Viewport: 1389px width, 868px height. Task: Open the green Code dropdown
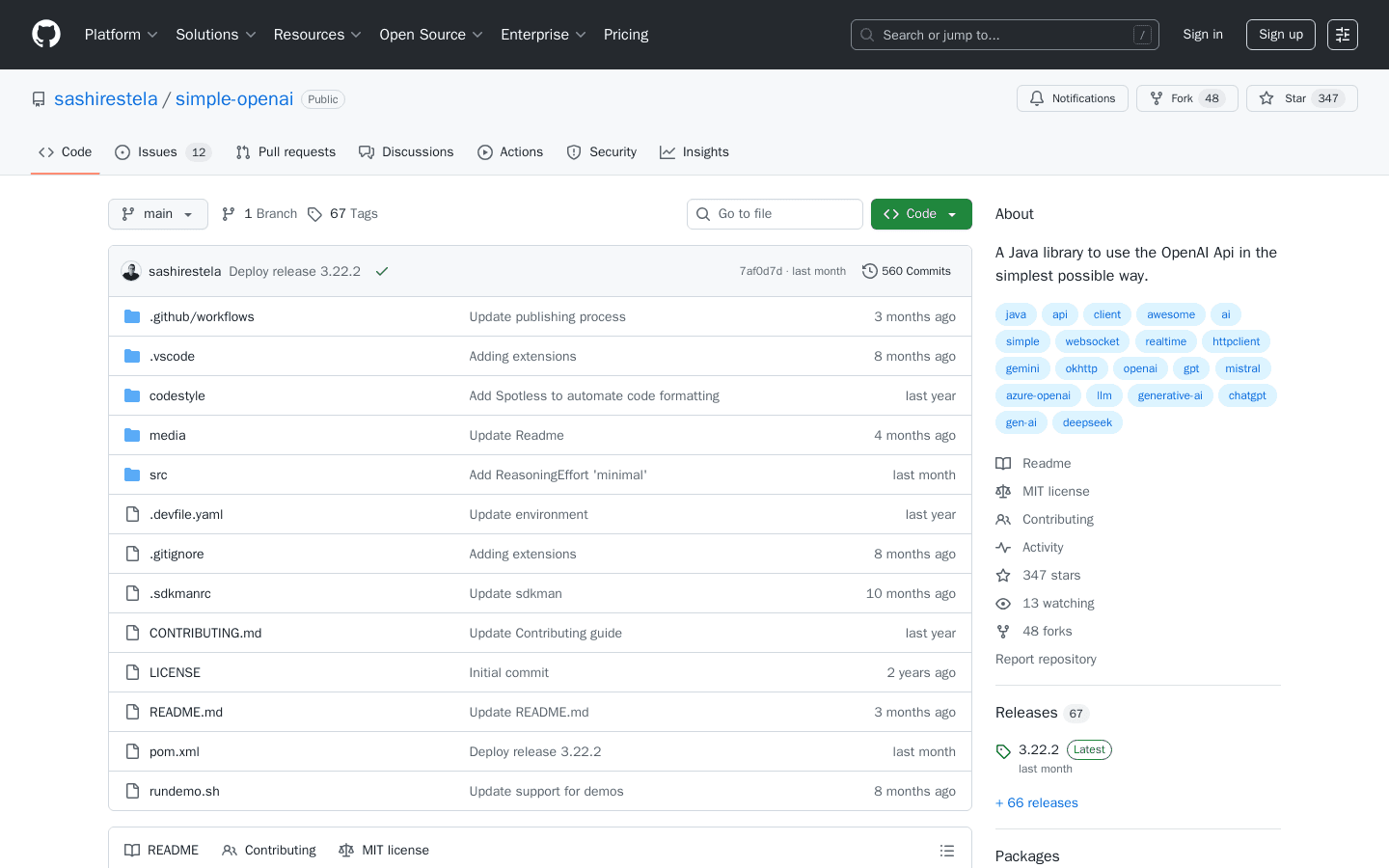click(920, 213)
